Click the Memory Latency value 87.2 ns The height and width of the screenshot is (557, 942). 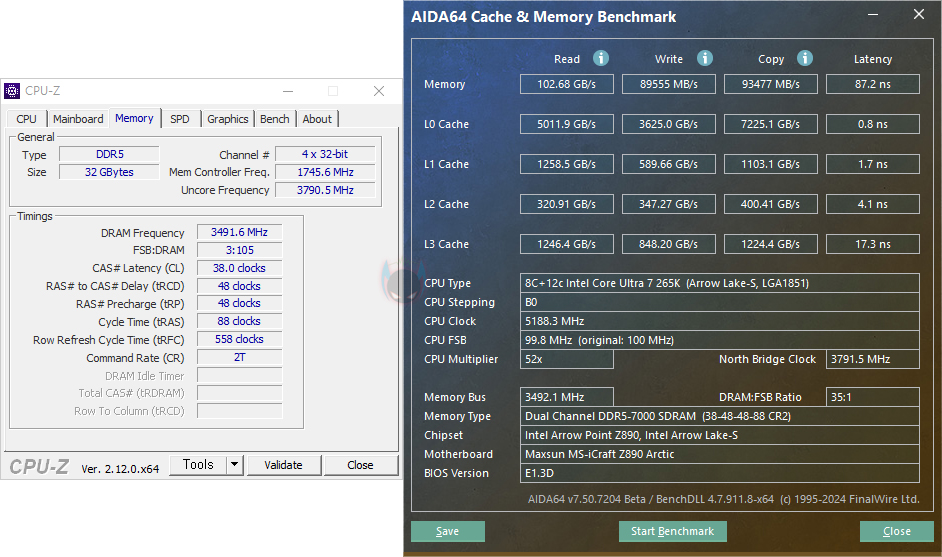pos(873,84)
